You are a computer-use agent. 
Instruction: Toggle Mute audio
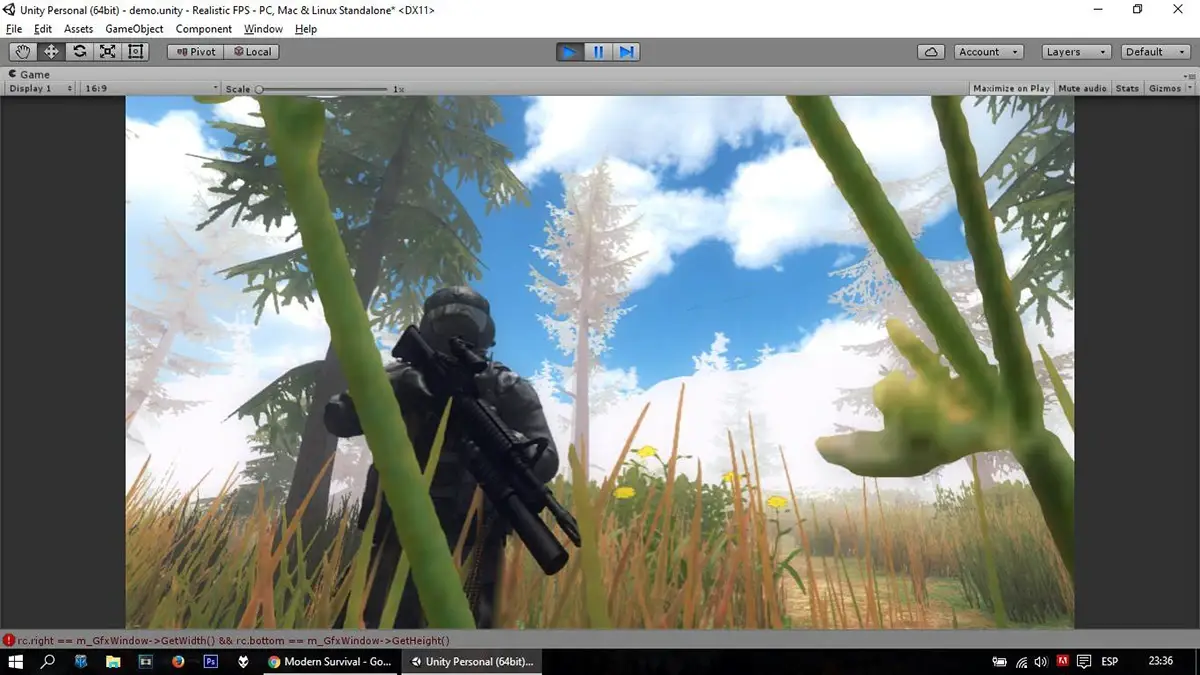point(1082,88)
